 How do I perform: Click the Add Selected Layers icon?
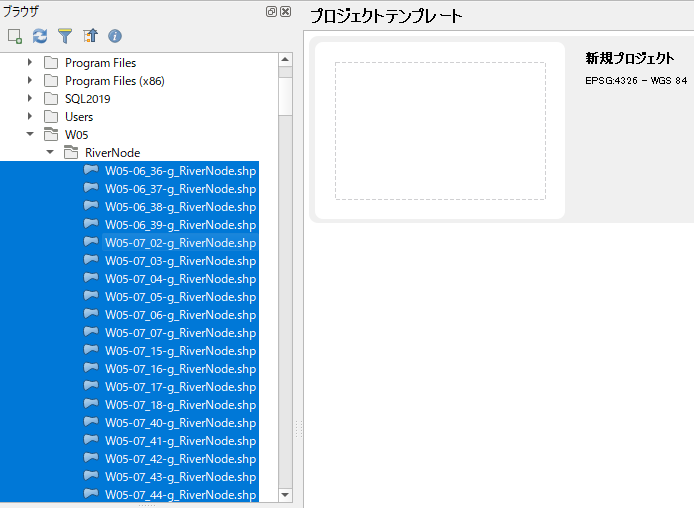coord(15,36)
